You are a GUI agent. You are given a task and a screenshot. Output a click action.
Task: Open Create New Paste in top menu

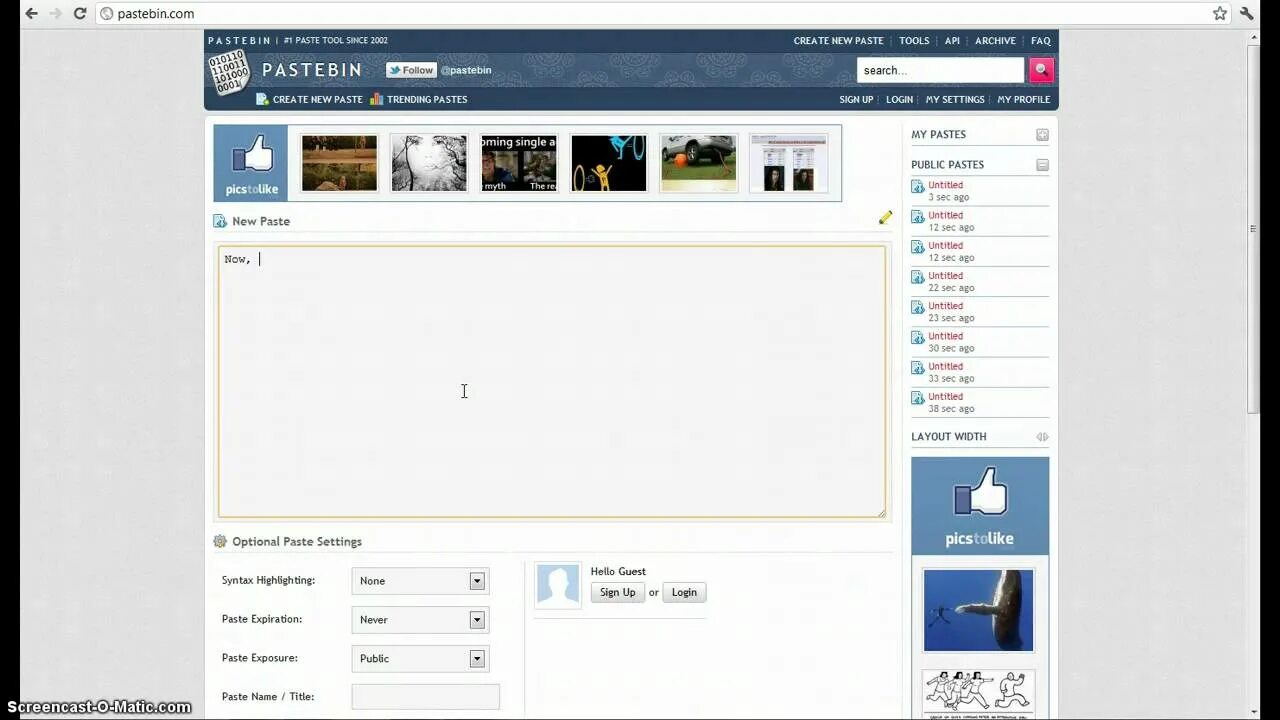[x=838, y=41]
